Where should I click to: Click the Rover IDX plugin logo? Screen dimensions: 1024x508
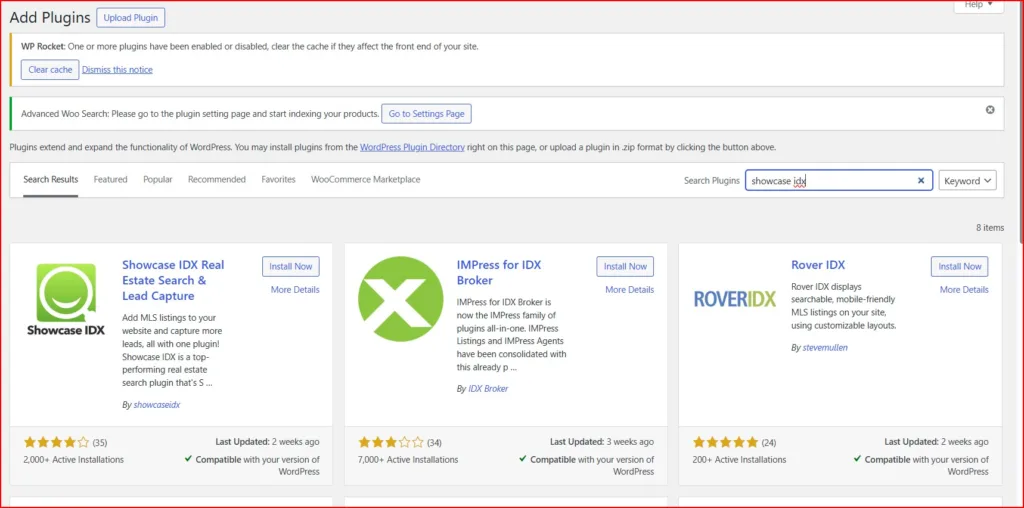(735, 299)
